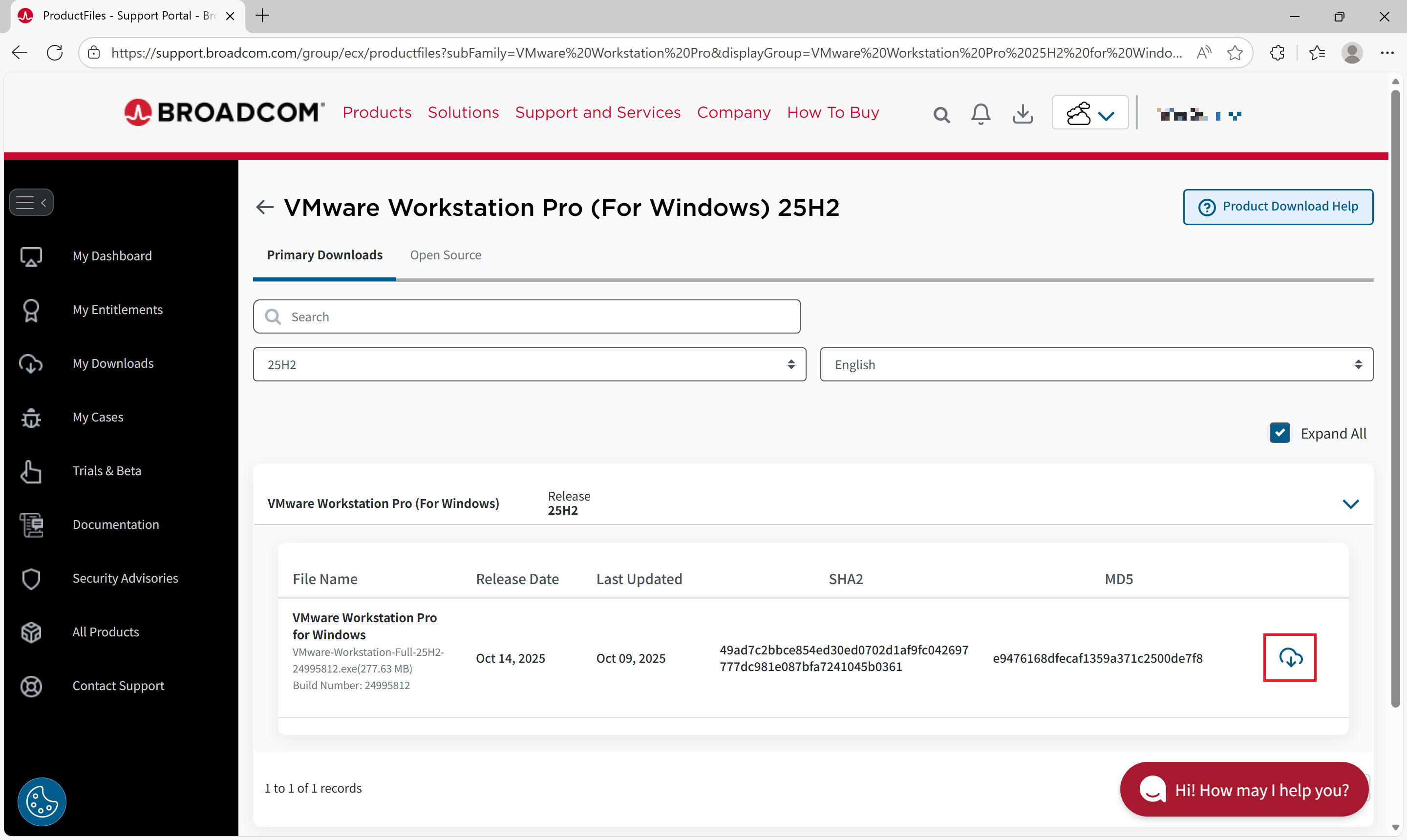Open Security Advisories shield item
Screen dimensions: 1407x840
tap(125, 578)
